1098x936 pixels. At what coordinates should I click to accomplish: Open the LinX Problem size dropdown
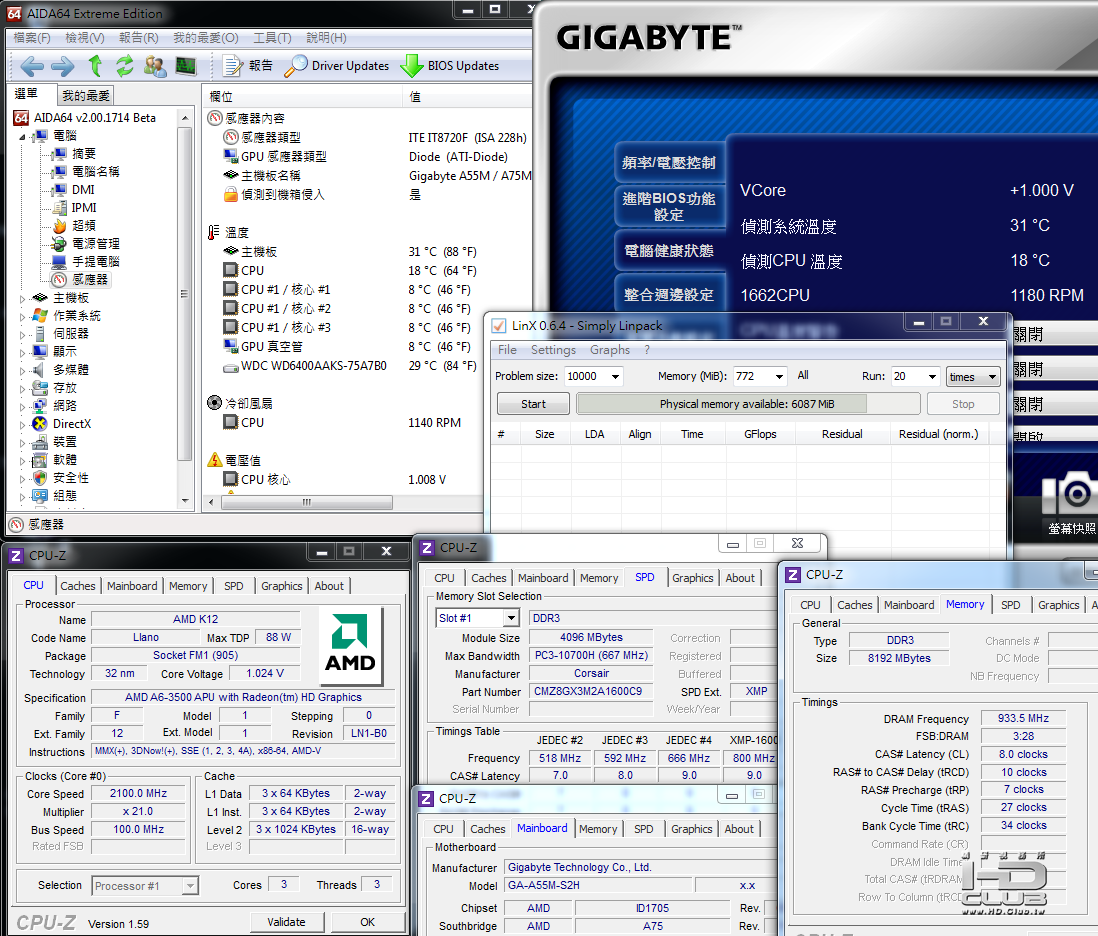pyautogui.click(x=616, y=377)
